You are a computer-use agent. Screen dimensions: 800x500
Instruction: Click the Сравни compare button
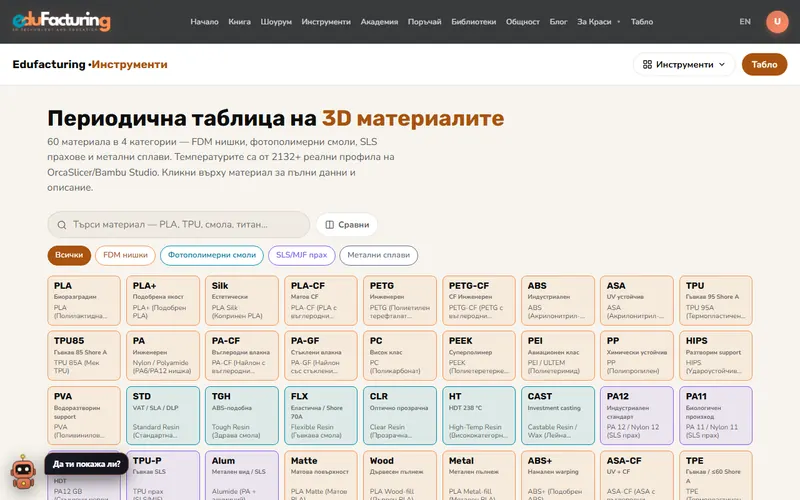pos(347,224)
